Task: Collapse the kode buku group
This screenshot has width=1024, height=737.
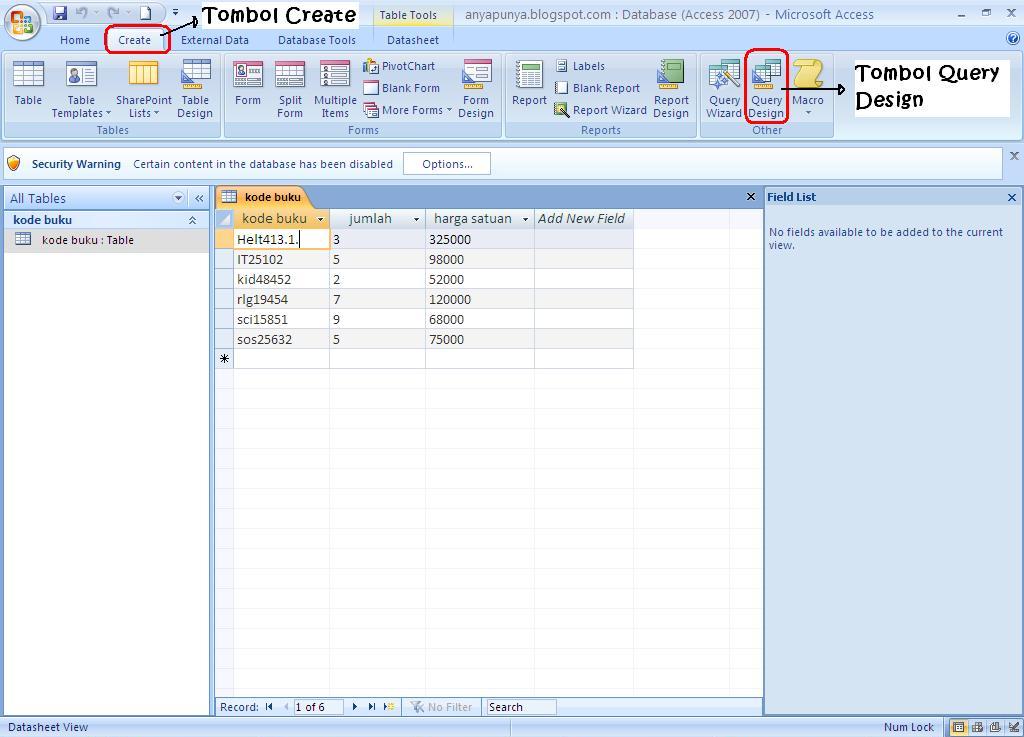Action: click(193, 221)
